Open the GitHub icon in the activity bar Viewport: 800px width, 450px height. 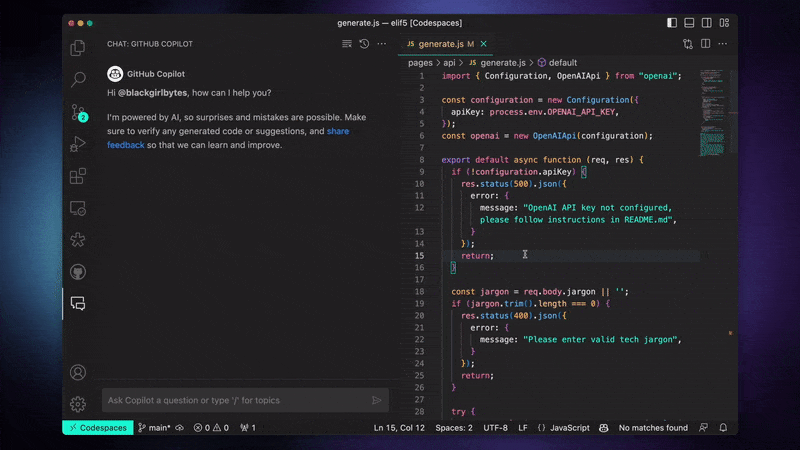(x=78, y=271)
